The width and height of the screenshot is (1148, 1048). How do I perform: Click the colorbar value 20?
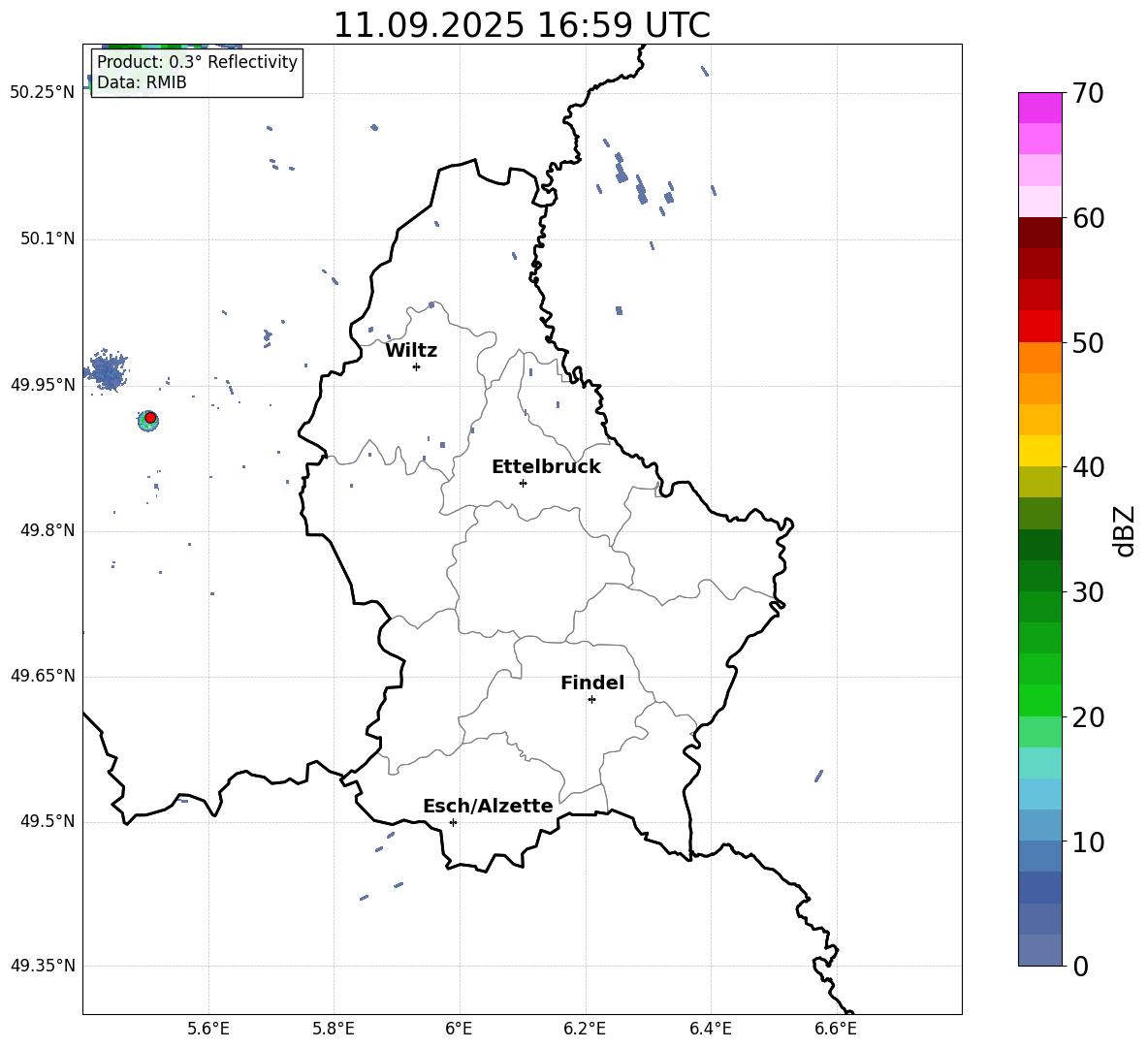pyautogui.click(x=1089, y=717)
